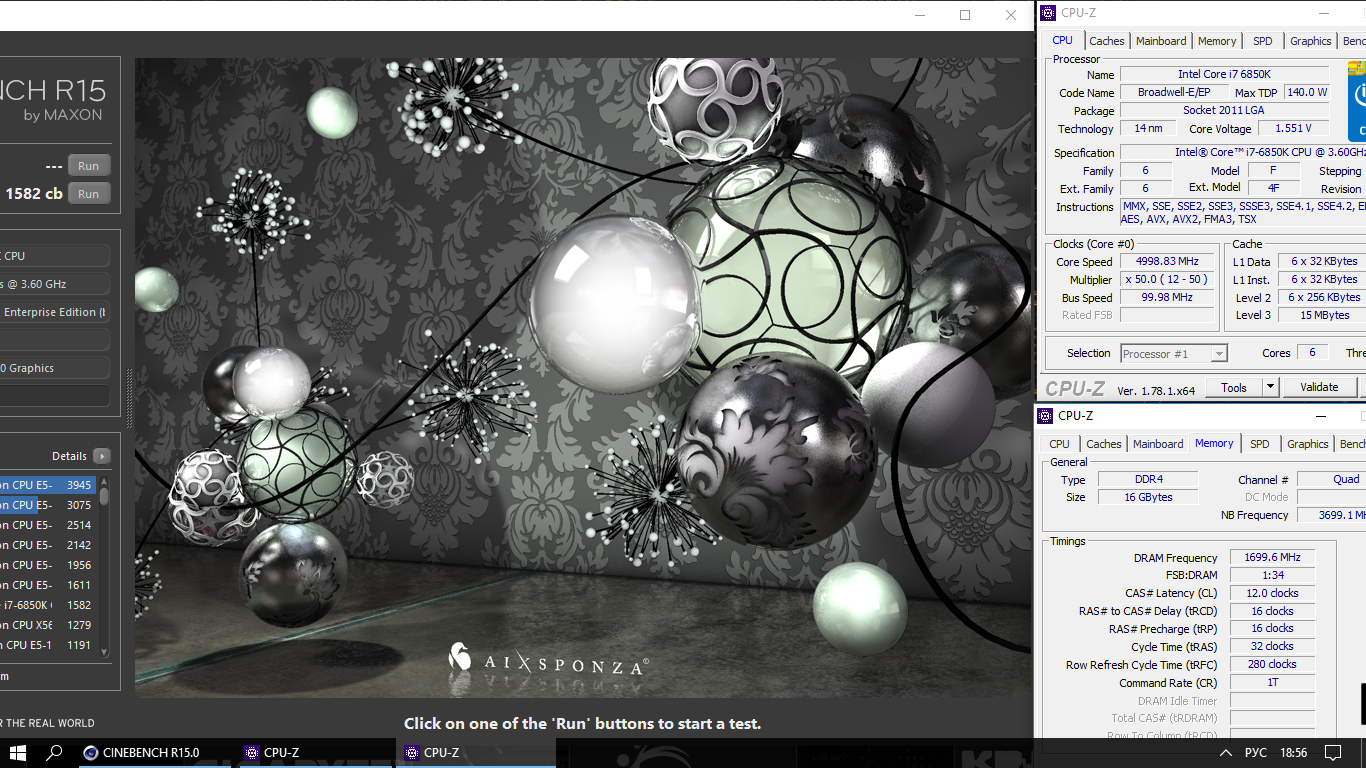Open Caches tab in upper CPU-Z window
The width and height of the screenshot is (1366, 768).
pos(1107,41)
